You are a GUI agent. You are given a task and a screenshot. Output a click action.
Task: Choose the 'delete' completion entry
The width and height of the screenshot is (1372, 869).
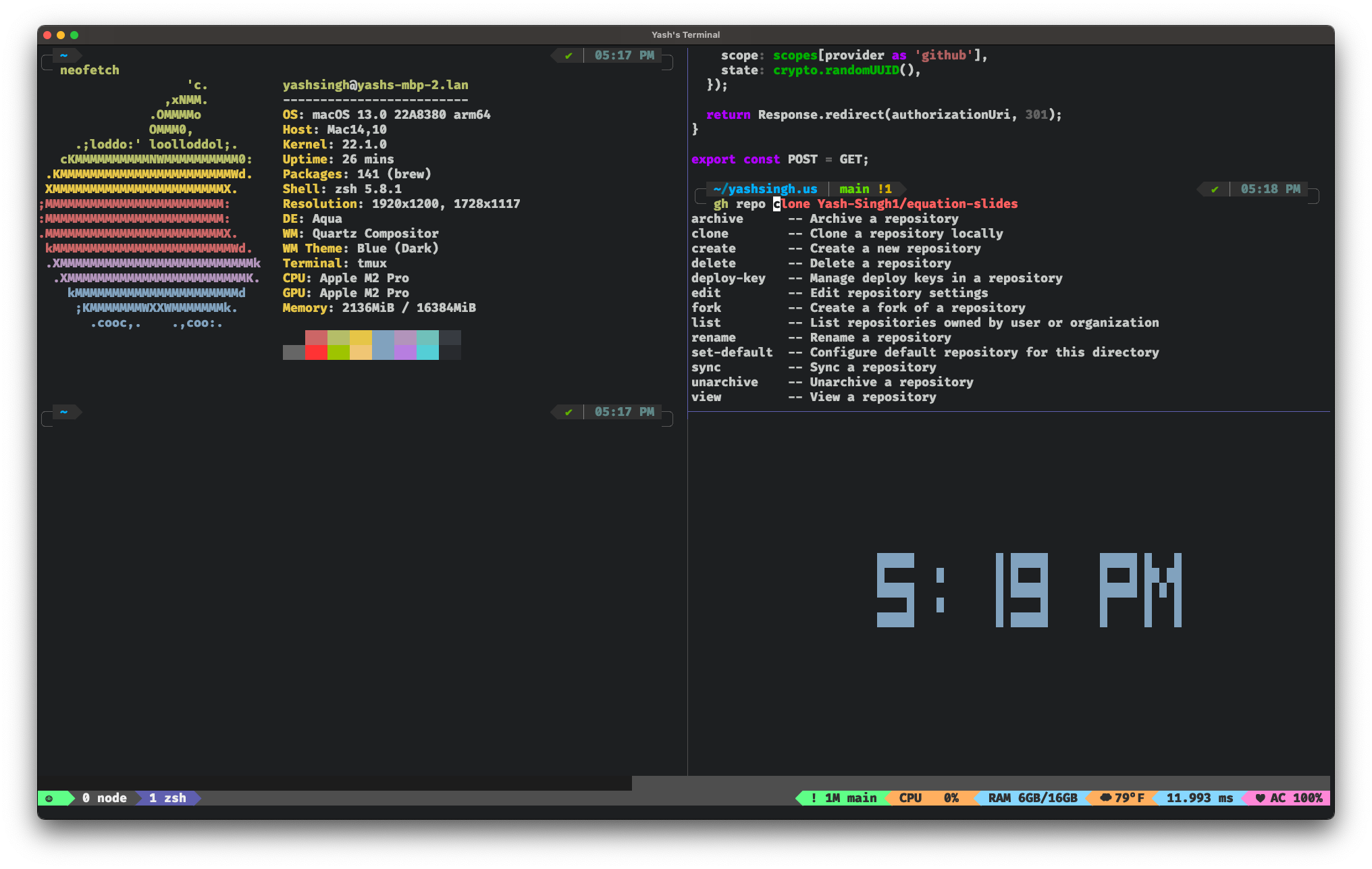point(821,263)
